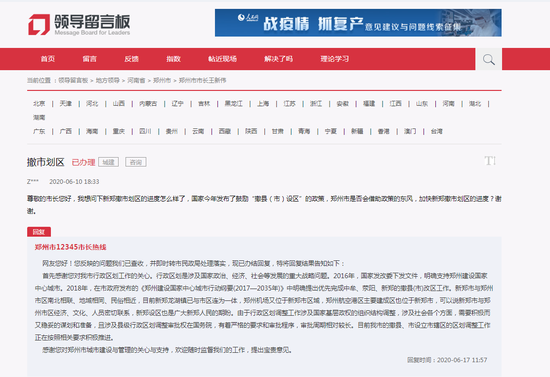Select the 天津 province link
This screenshot has width=550, height=377.
(x=66, y=103)
